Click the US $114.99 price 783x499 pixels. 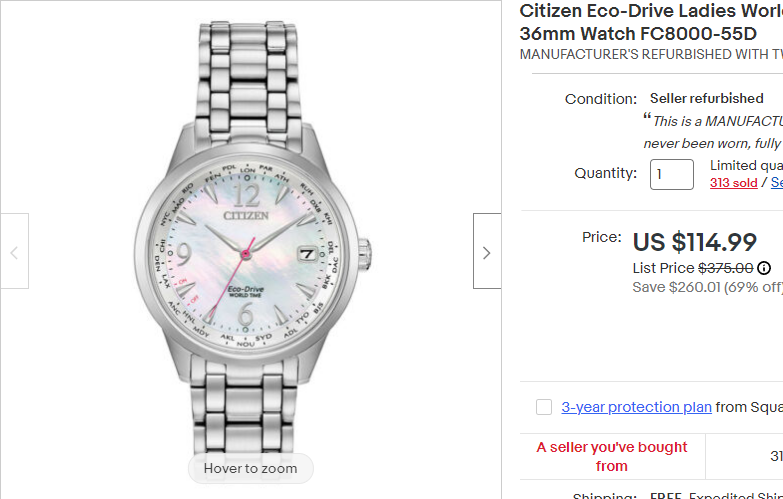point(694,242)
